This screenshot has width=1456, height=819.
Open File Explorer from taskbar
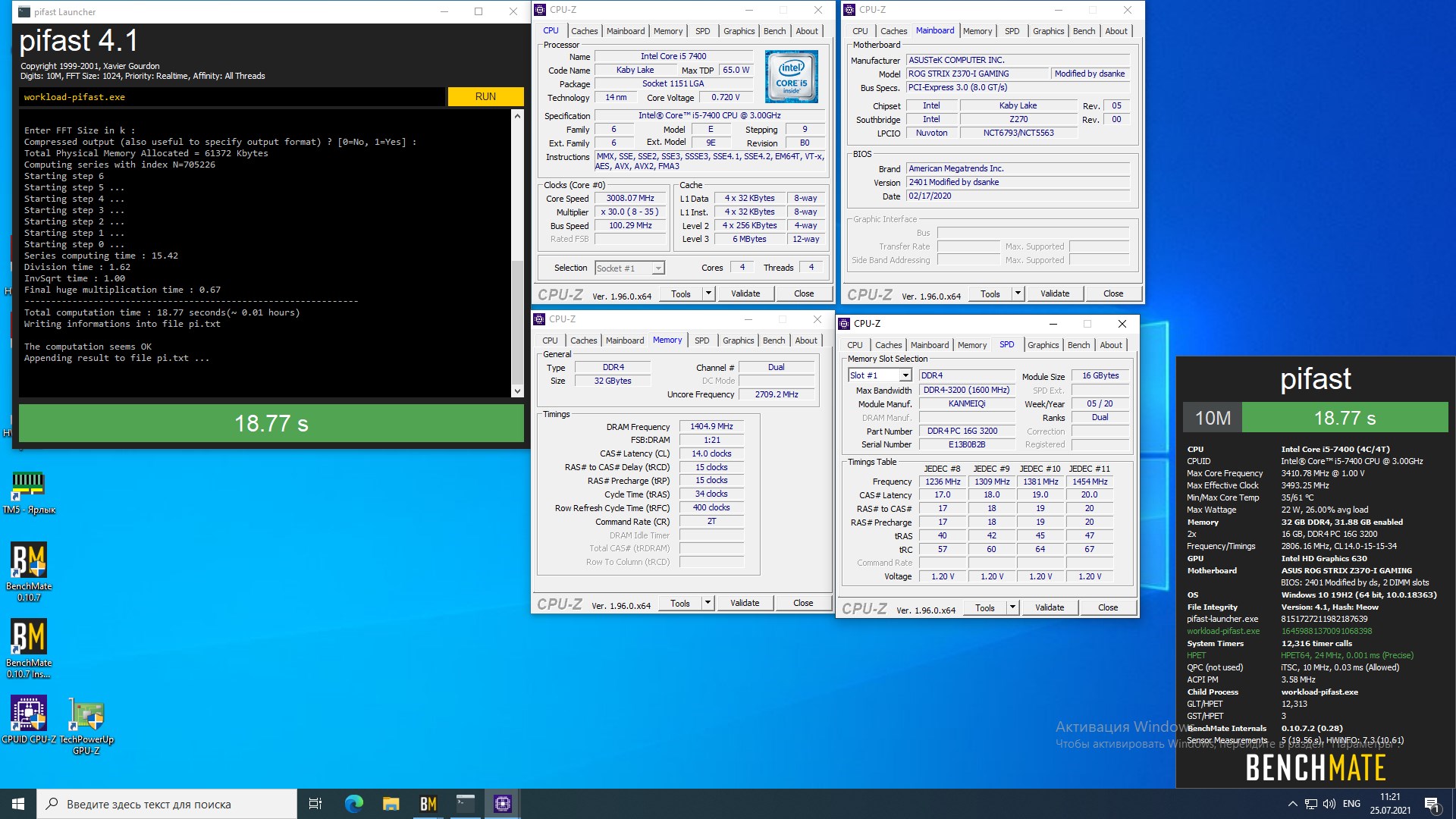click(391, 804)
